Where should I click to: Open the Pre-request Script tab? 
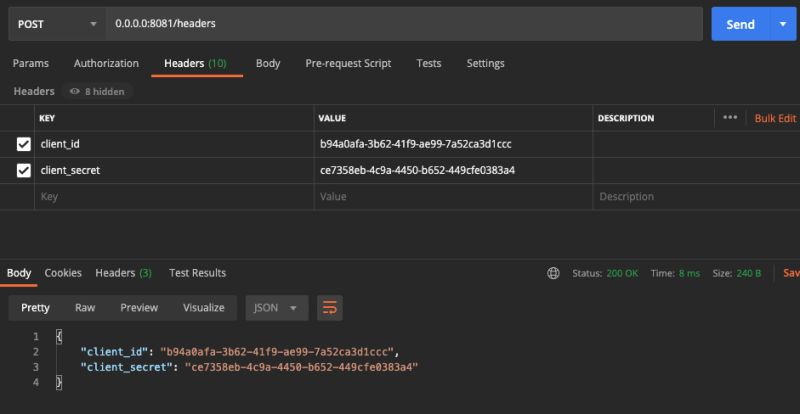348,63
